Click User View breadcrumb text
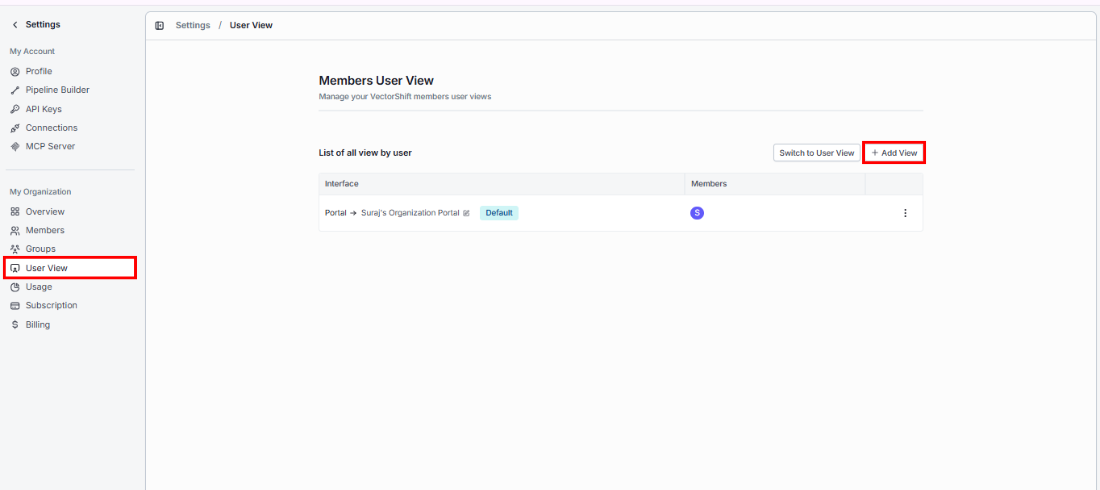 tap(251, 25)
